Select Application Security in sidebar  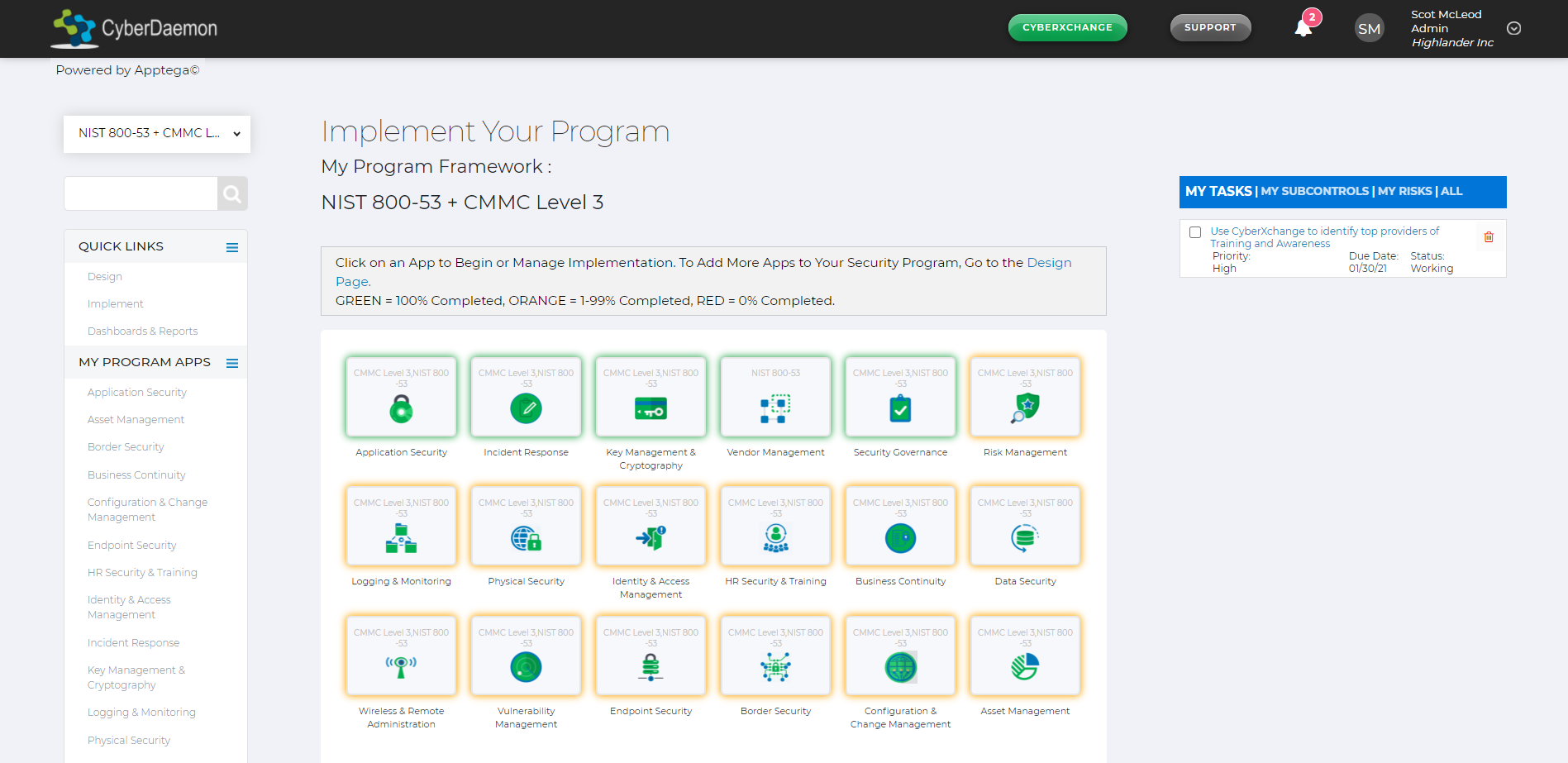(x=137, y=392)
